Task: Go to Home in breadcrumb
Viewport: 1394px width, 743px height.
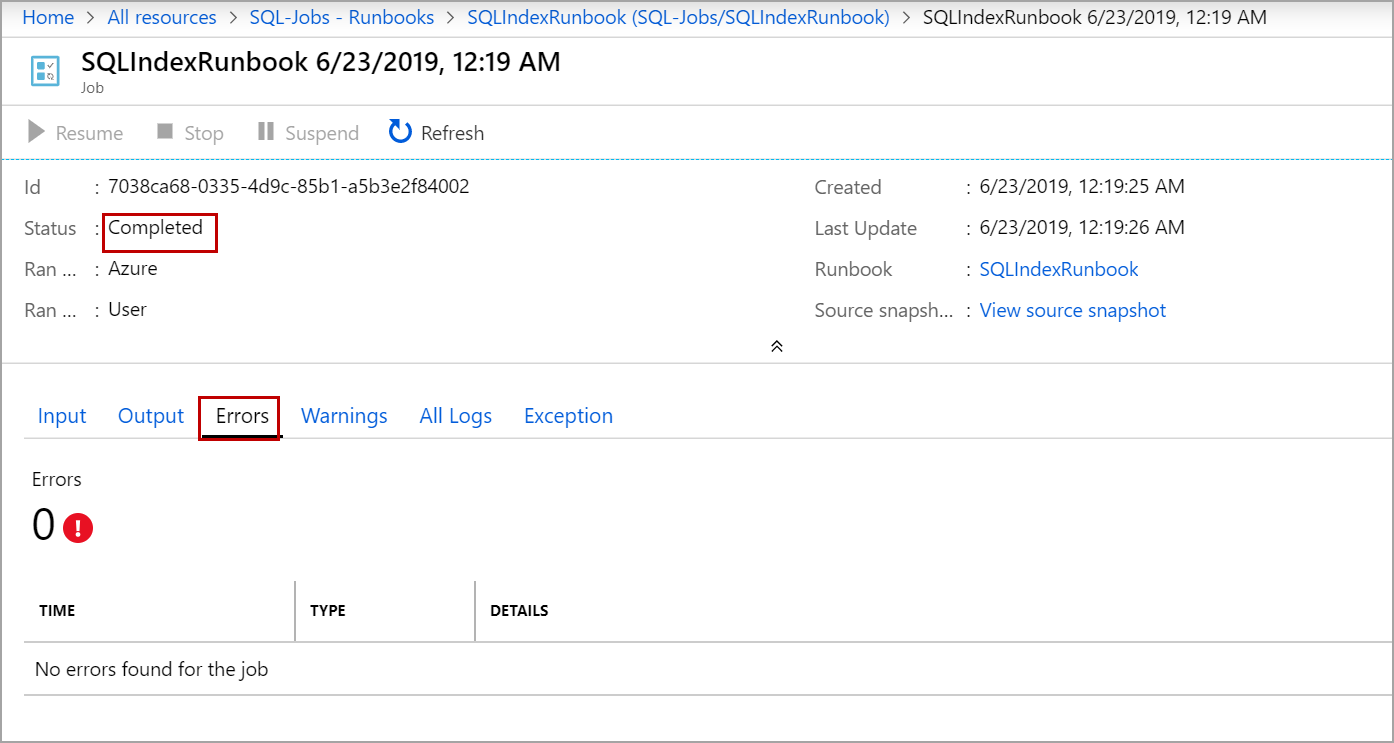Action: [48, 18]
